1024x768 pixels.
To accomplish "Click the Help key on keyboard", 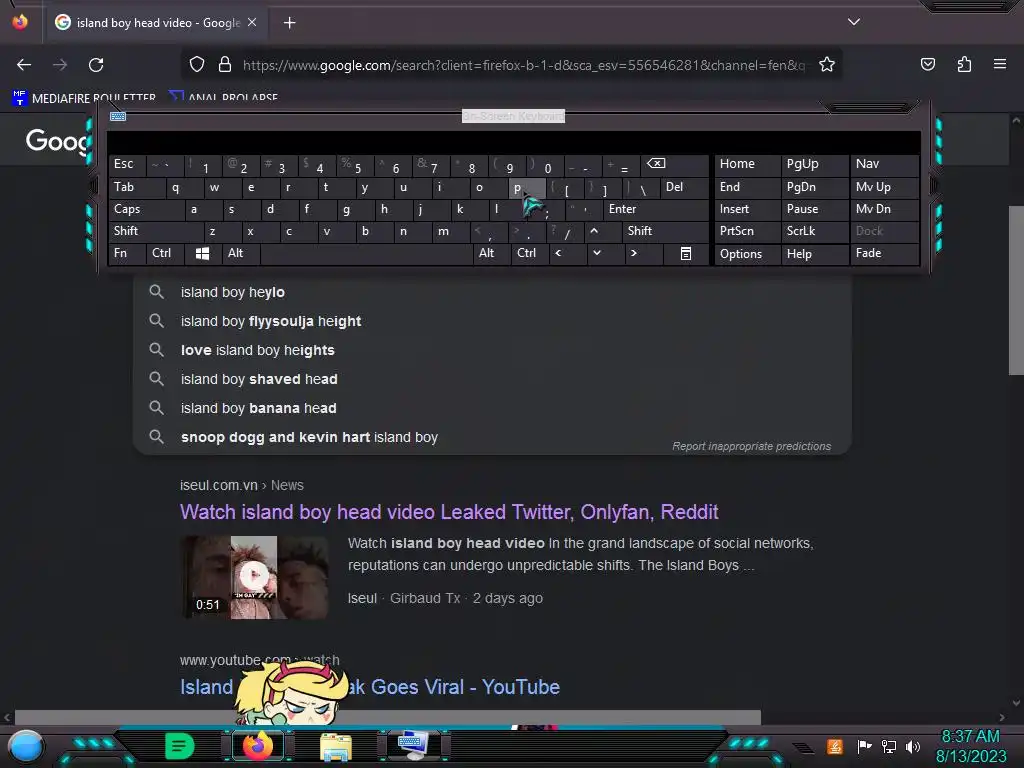I will click(x=814, y=254).
